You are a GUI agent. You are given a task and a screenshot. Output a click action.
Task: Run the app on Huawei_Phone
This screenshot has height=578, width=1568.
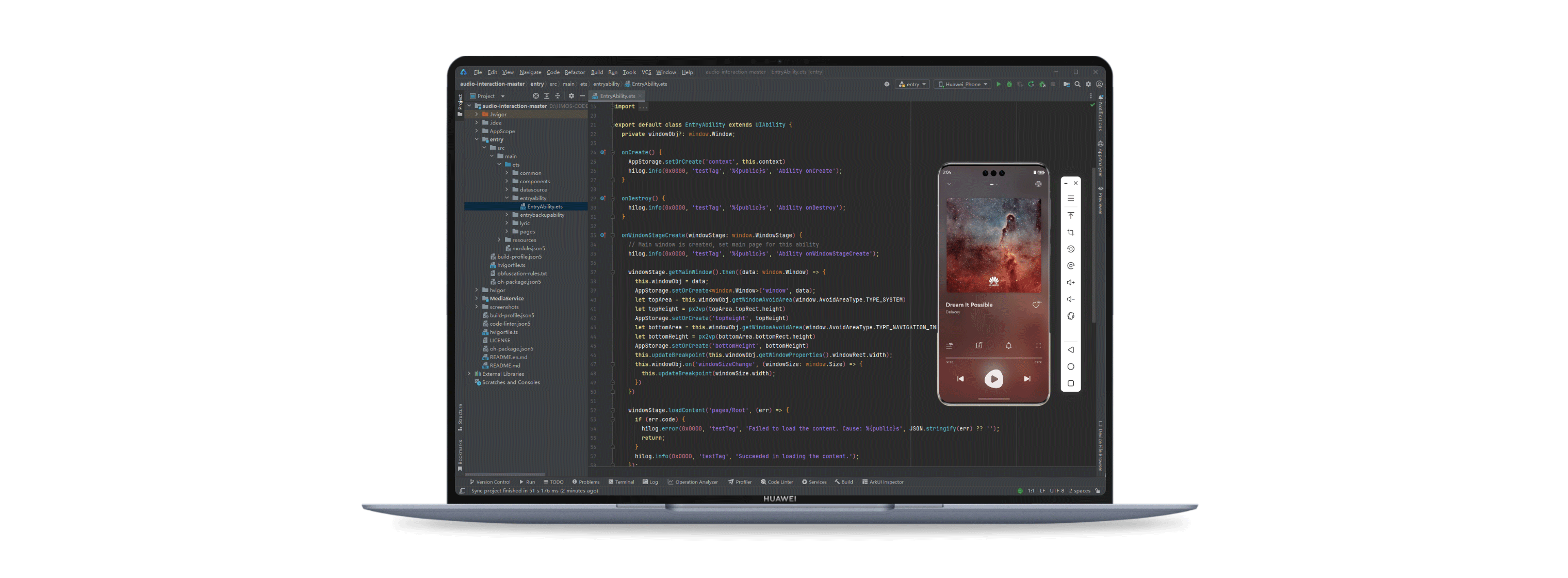[x=999, y=85]
